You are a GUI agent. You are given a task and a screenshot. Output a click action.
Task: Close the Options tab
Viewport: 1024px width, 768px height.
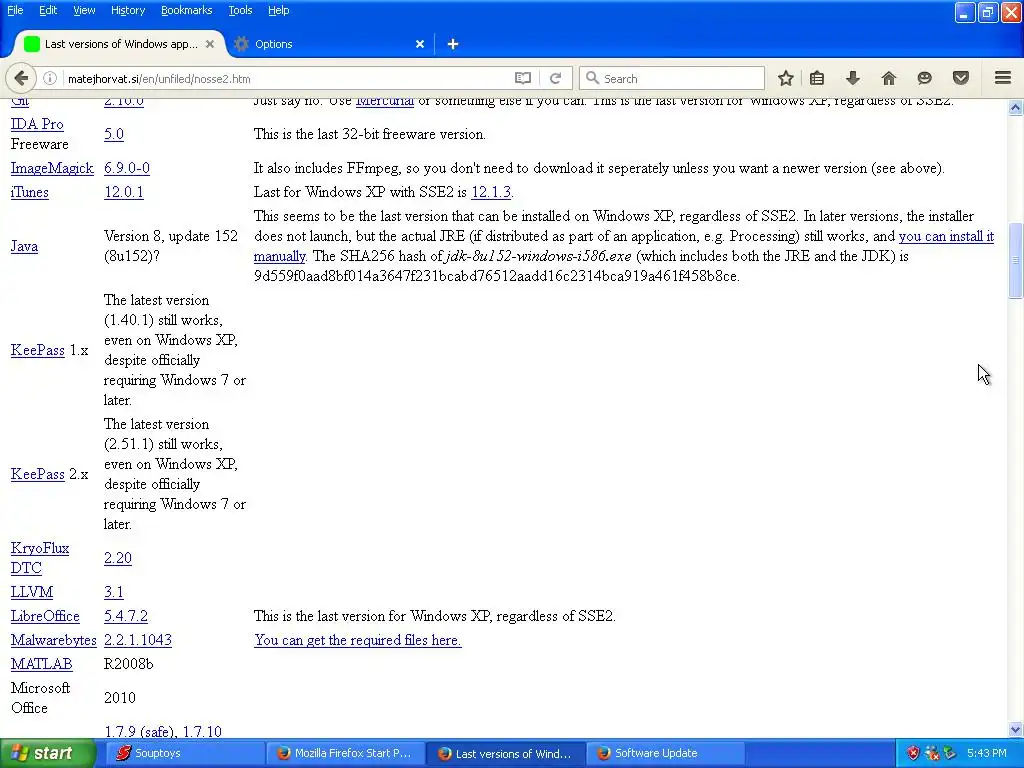coord(420,44)
